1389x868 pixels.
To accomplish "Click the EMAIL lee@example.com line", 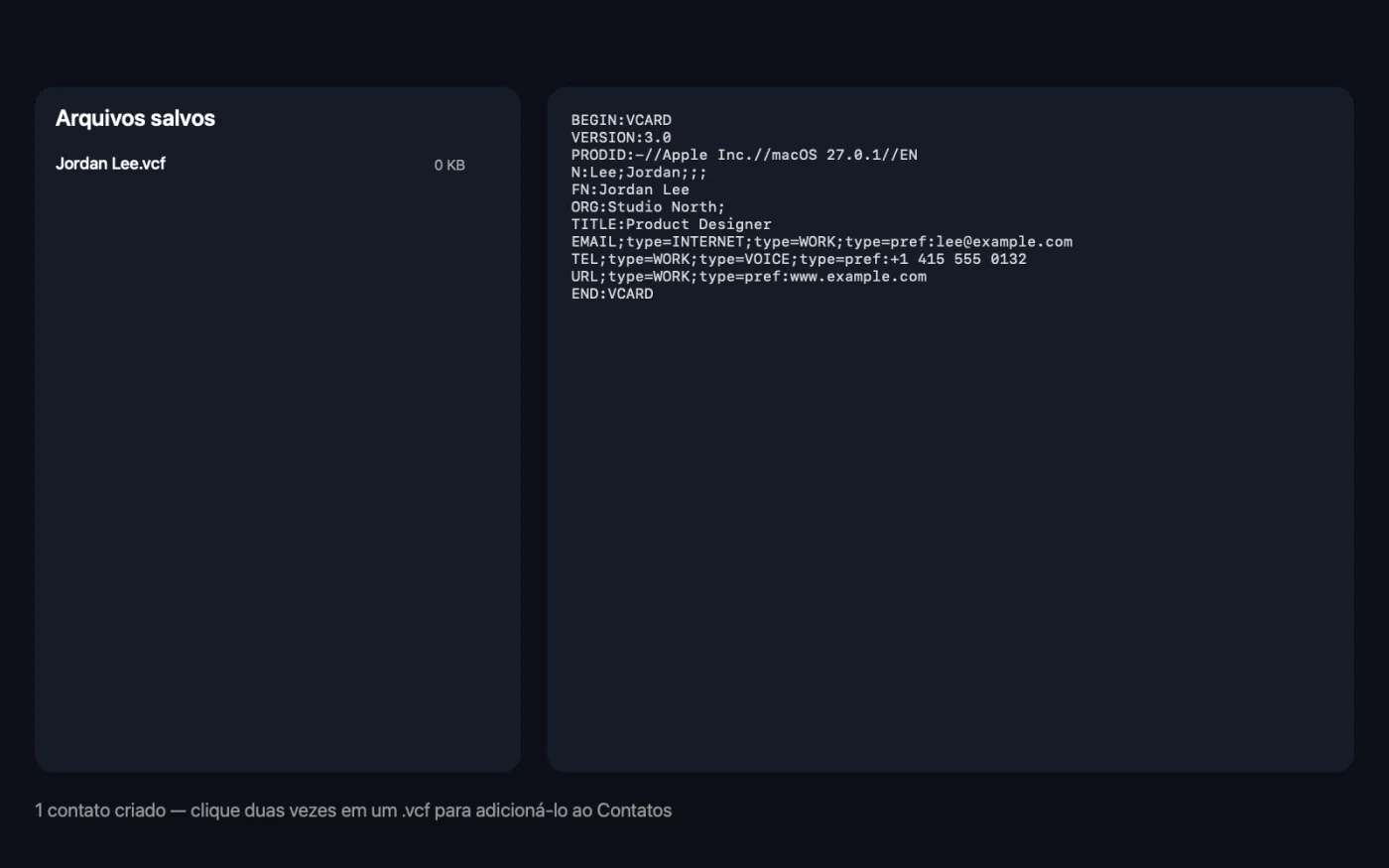I will 821,242.
